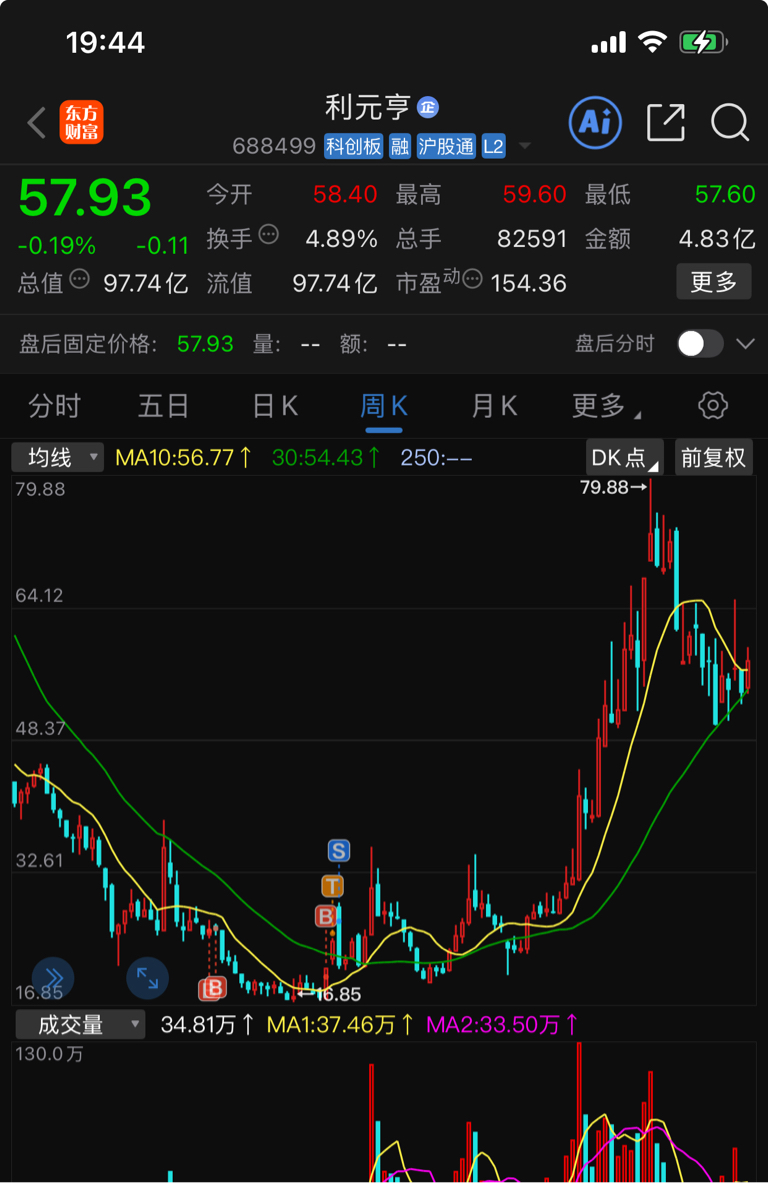Screen dimensions: 768x1183
Task: Tap the info icon beside 总值
Action: (79, 280)
